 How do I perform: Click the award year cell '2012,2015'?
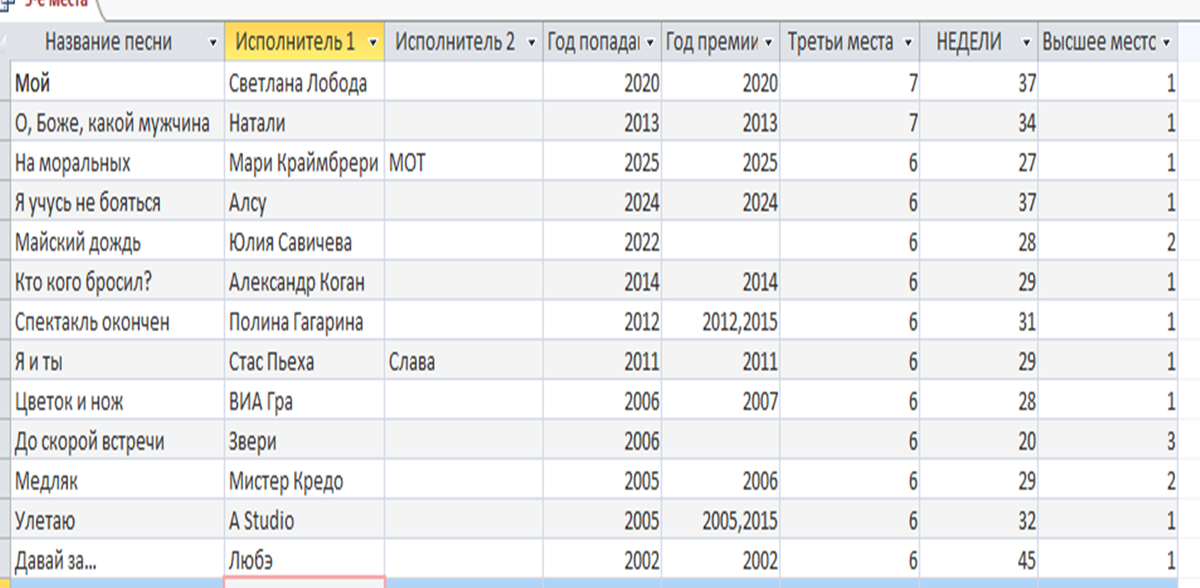(x=721, y=321)
